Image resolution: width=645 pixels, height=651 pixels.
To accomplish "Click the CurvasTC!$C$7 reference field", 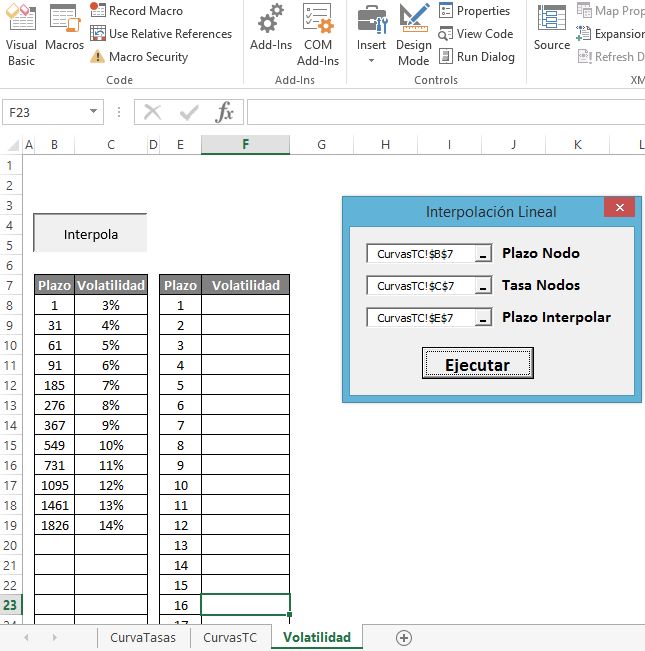I will click(x=421, y=286).
